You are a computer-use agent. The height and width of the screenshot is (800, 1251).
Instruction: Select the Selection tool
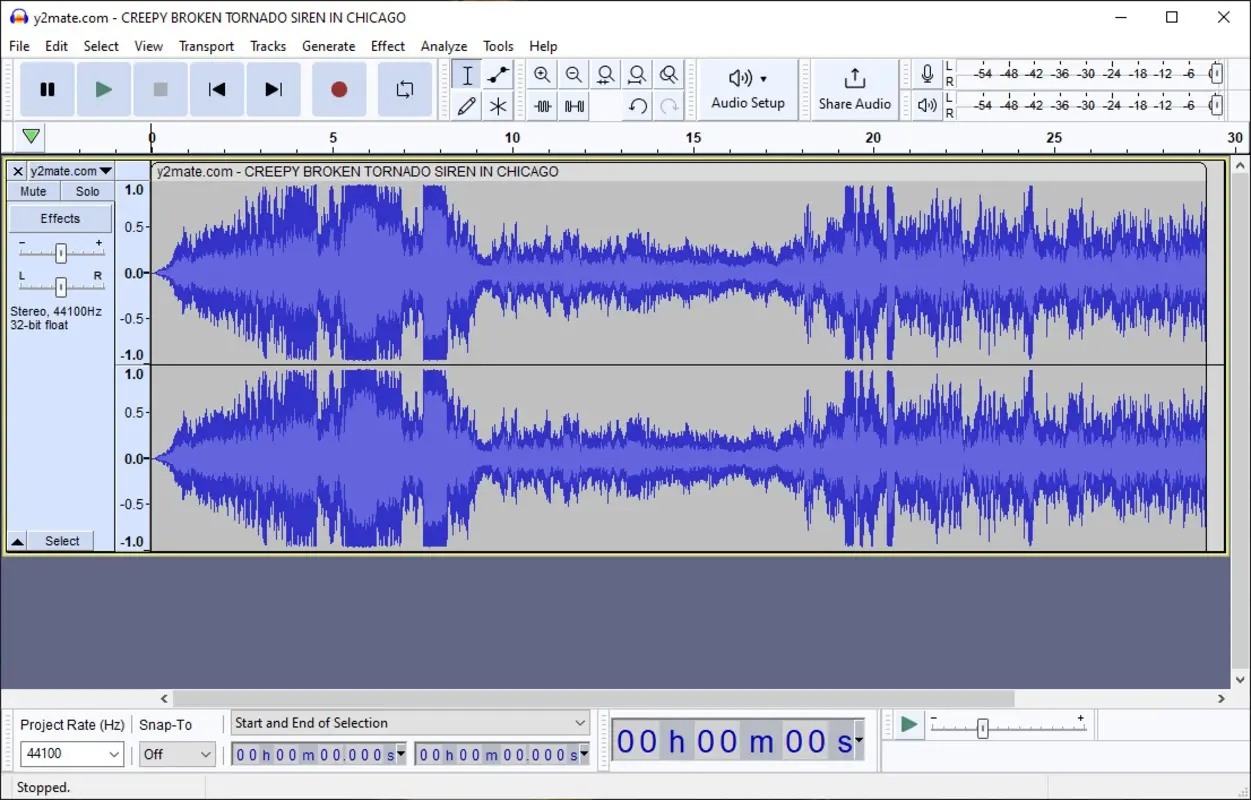[x=465, y=74]
